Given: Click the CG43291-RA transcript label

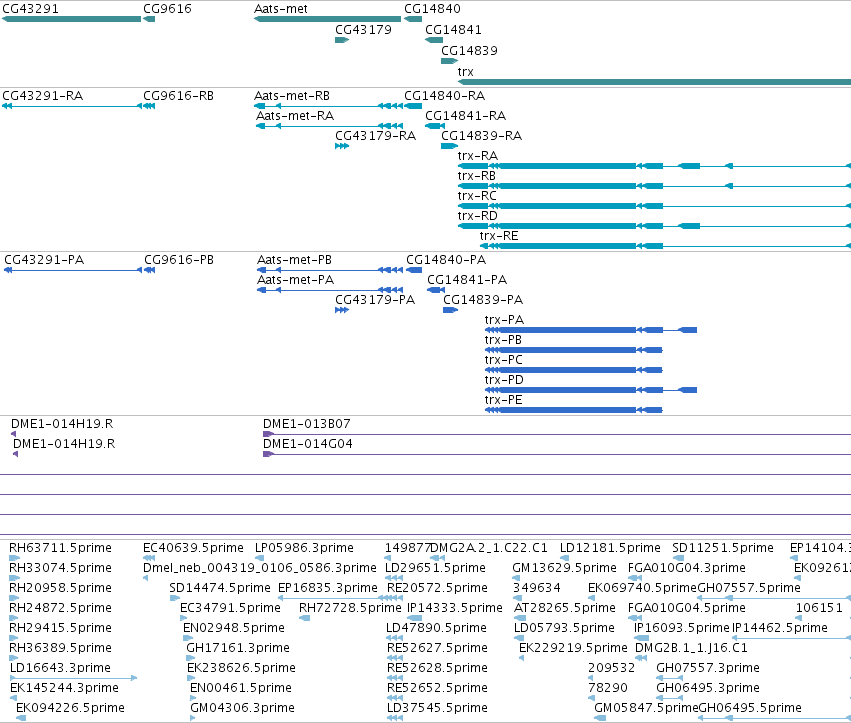Looking at the screenshot, I should point(43,96).
